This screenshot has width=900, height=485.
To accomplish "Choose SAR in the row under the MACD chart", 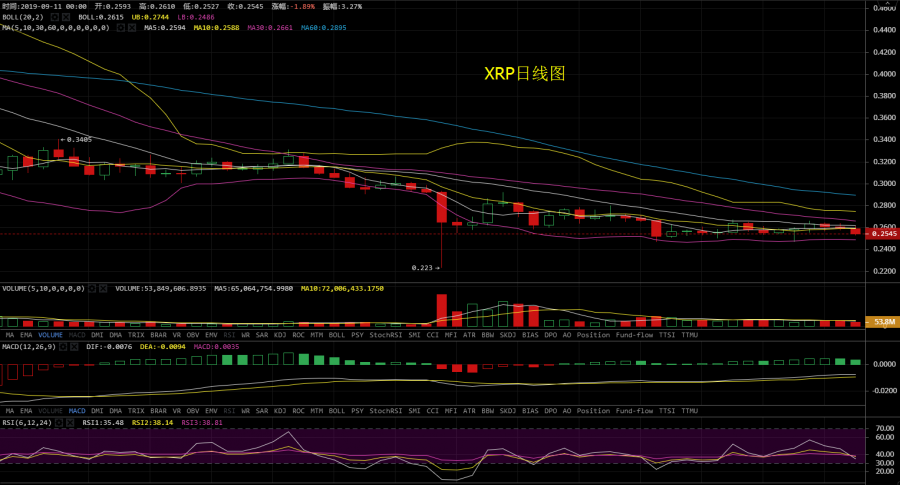I will [262, 411].
